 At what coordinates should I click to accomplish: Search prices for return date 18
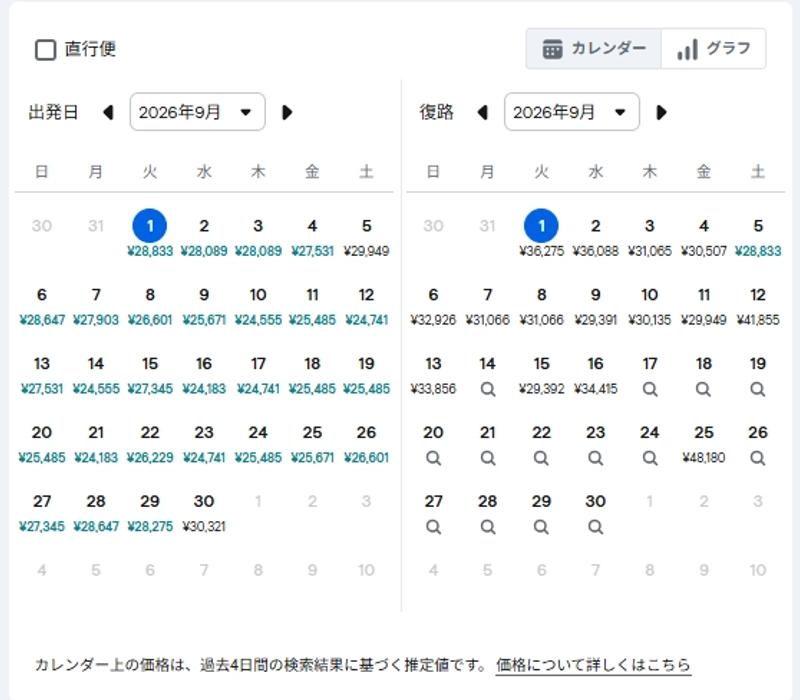pyautogui.click(x=704, y=389)
